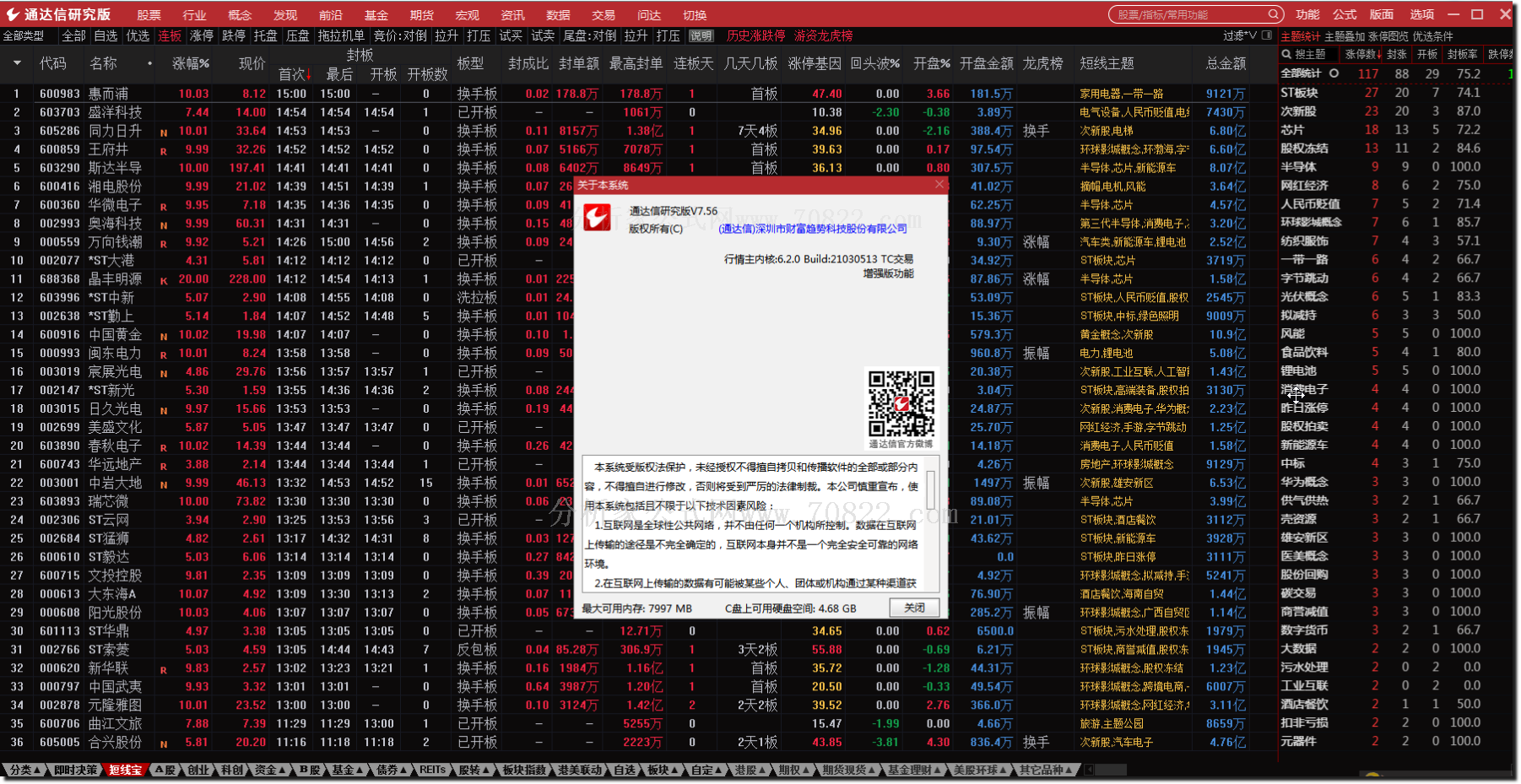Switch to the 主题叠加 tab
The image size is (1521, 784).
pos(1345,36)
